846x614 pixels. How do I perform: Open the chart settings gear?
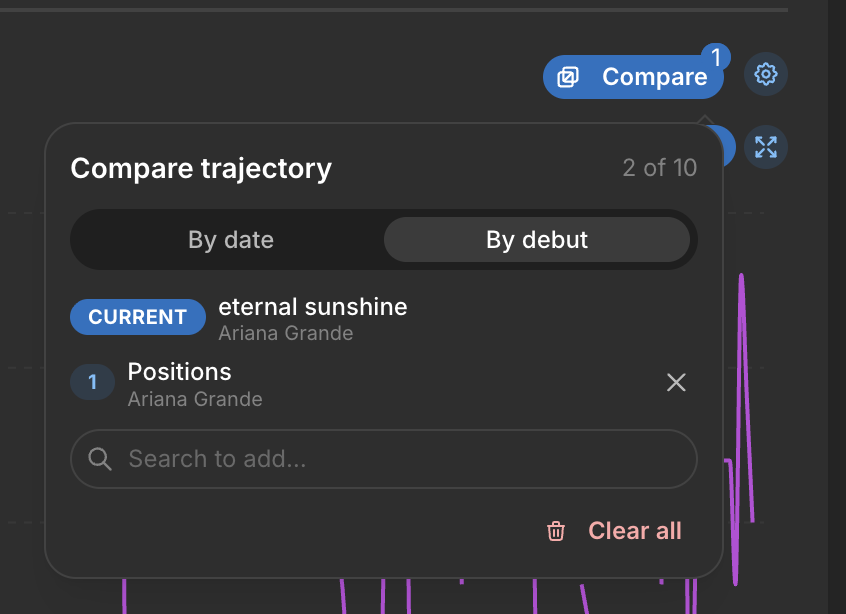[x=766, y=74]
